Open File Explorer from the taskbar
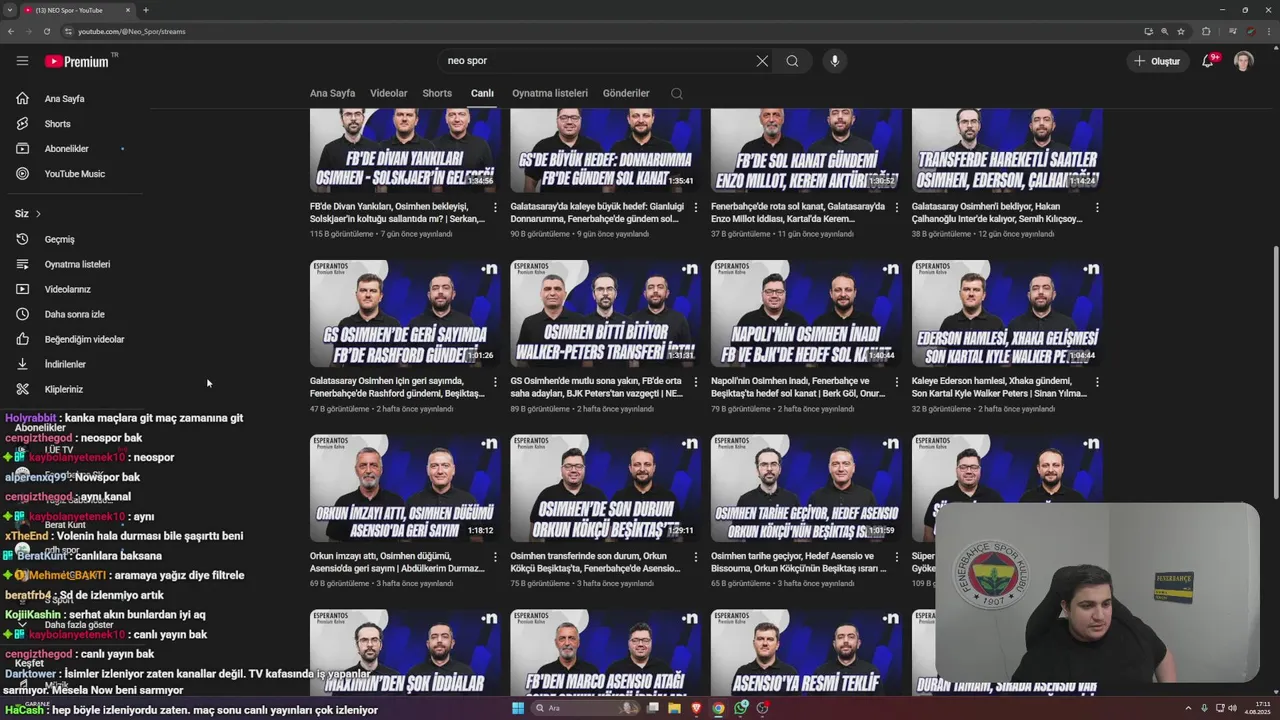The height and width of the screenshot is (720, 1280). [675, 708]
